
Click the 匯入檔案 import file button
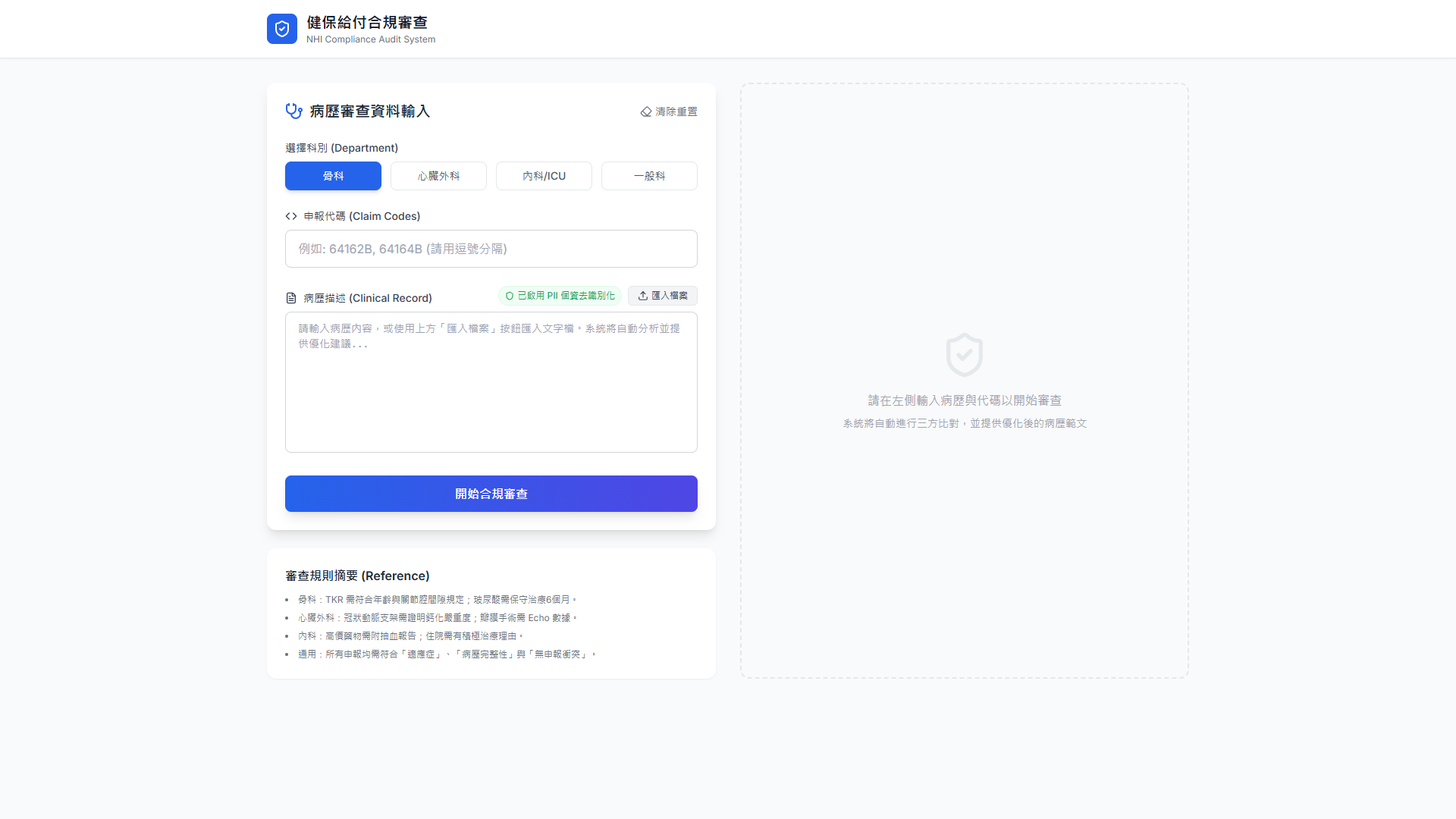tap(663, 296)
